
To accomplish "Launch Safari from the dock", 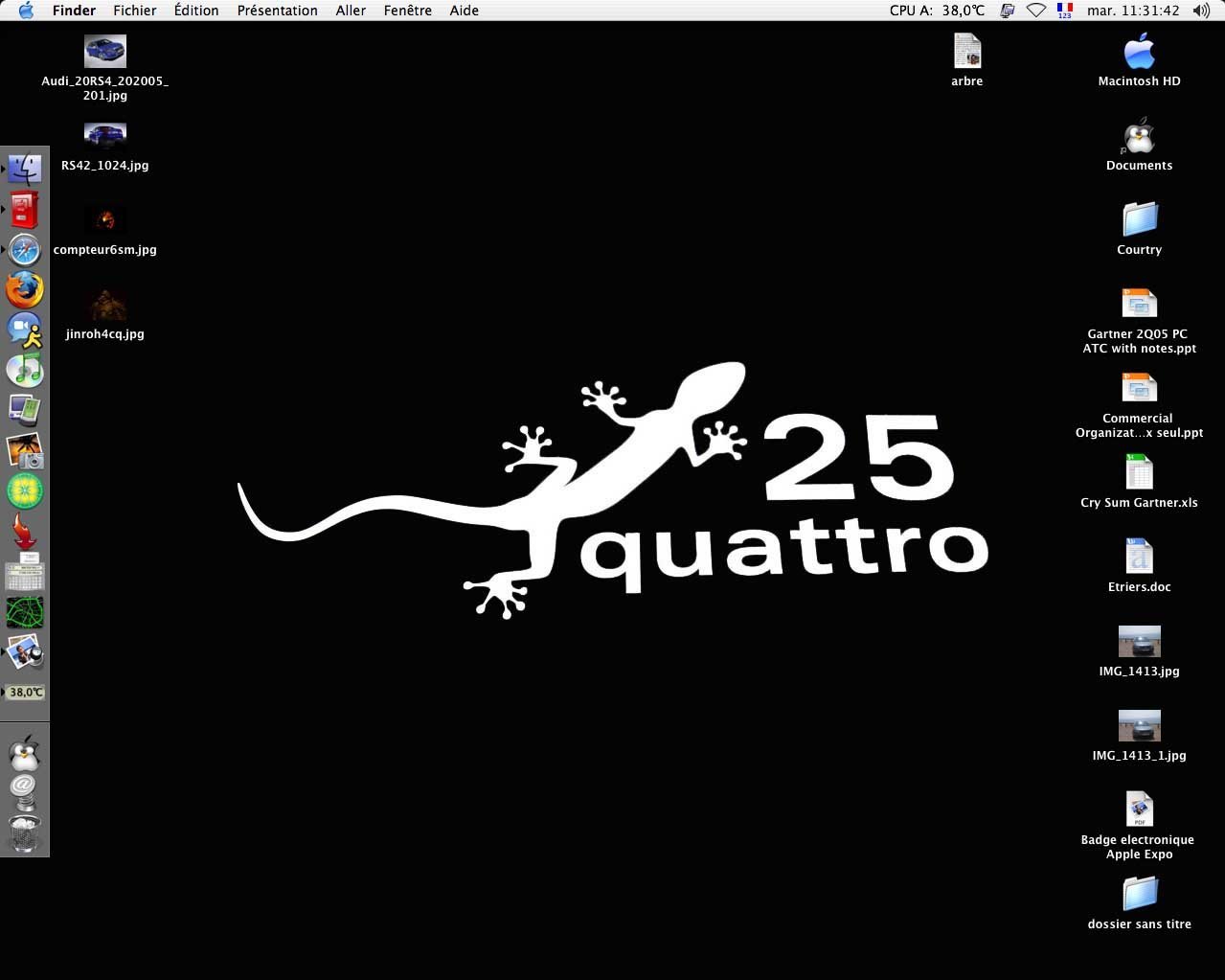I will pyautogui.click(x=25, y=250).
